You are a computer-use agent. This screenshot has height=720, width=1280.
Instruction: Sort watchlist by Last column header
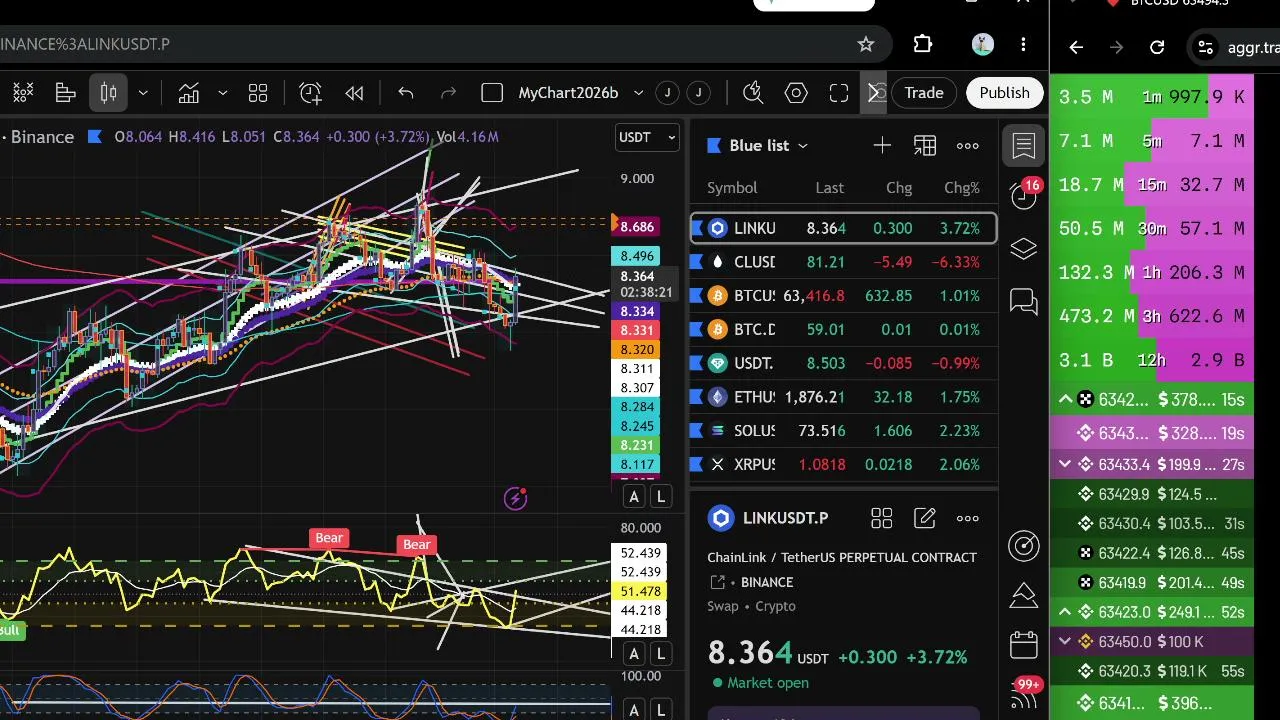tap(829, 188)
